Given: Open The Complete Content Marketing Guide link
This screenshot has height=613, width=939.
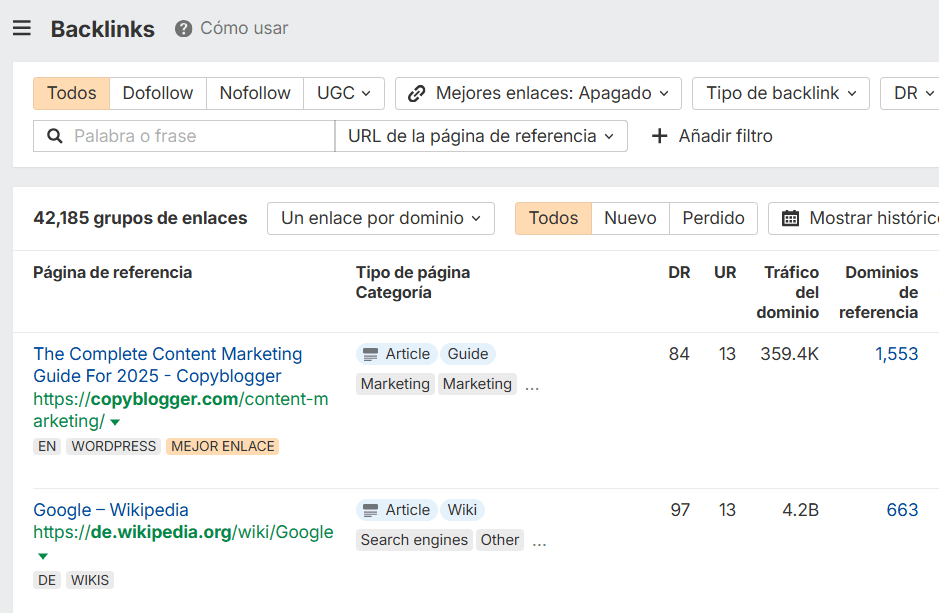Looking at the screenshot, I should pos(168,365).
